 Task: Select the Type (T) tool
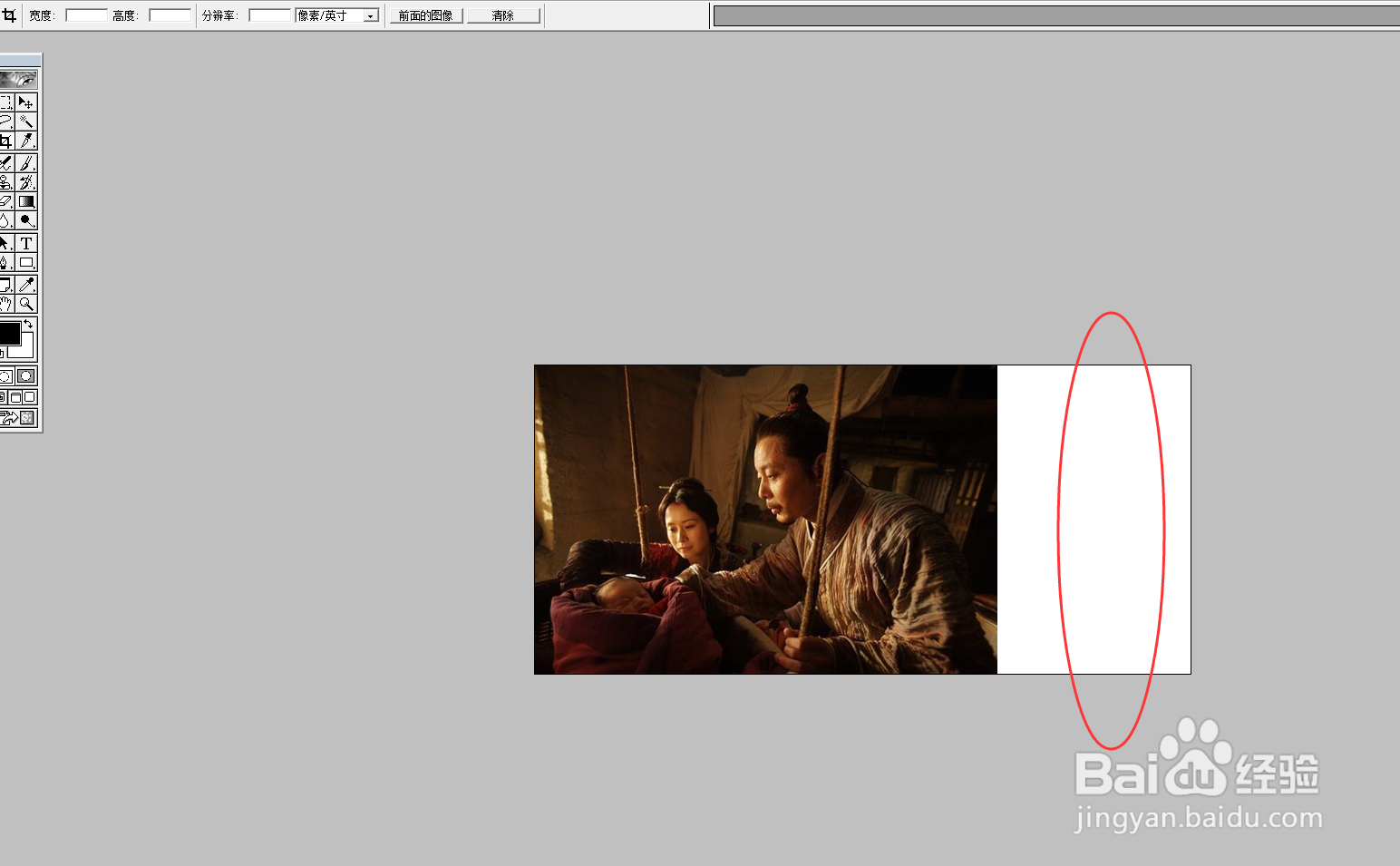pos(26,243)
